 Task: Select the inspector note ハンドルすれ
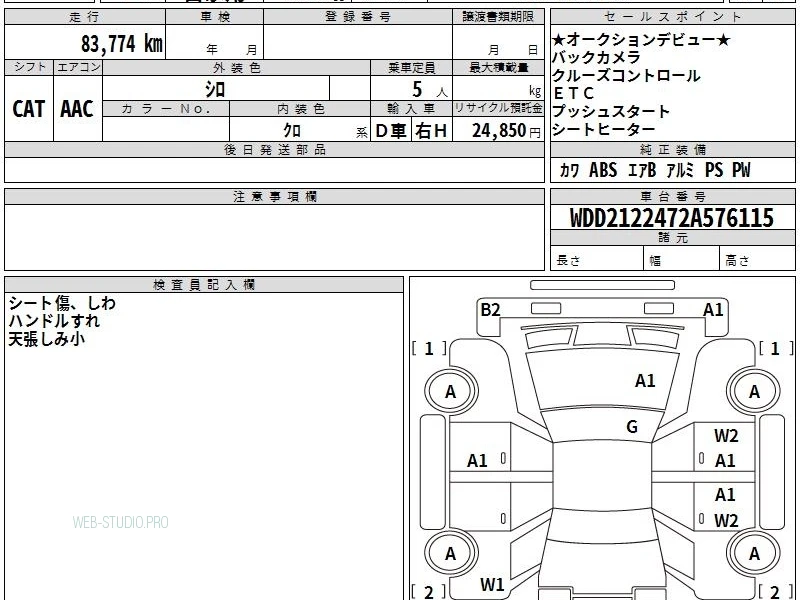54,321
